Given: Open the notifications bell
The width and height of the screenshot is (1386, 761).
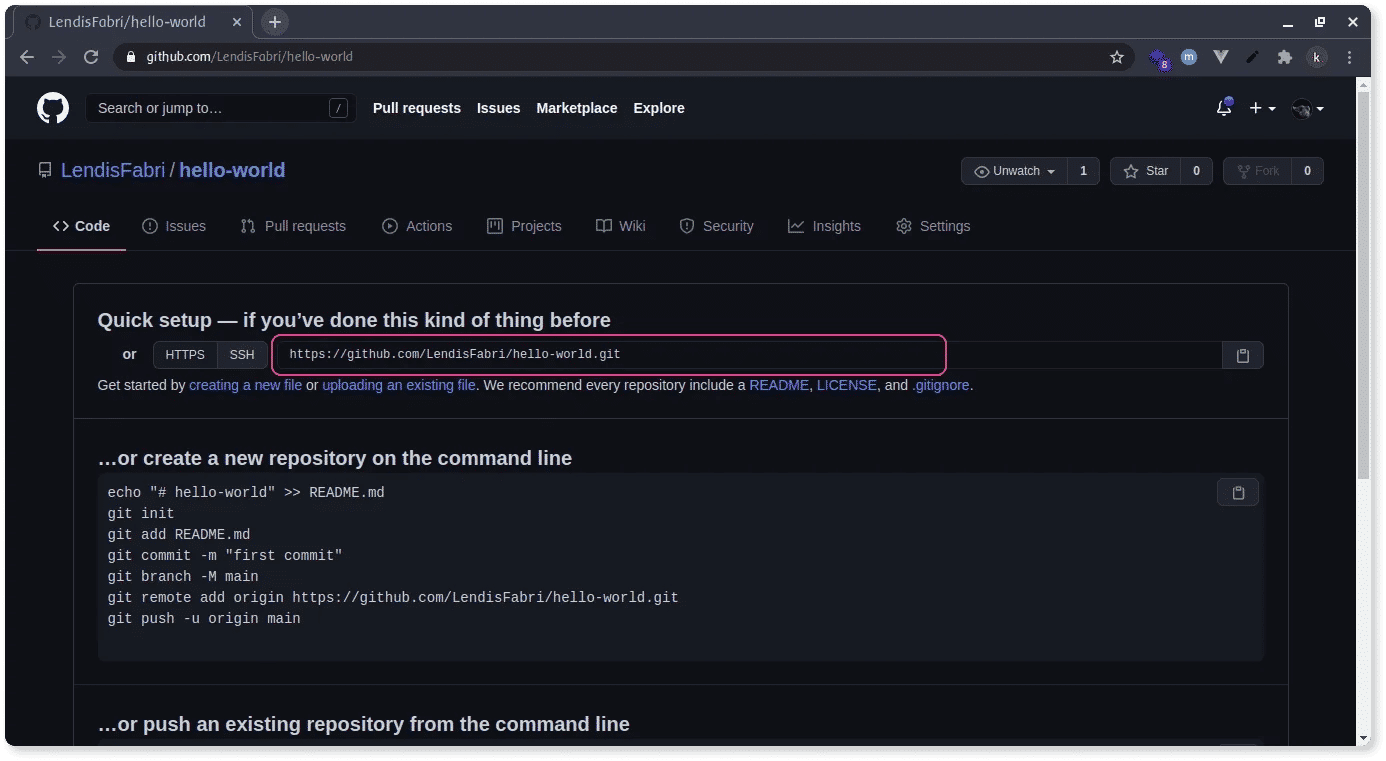Looking at the screenshot, I should click(1224, 108).
